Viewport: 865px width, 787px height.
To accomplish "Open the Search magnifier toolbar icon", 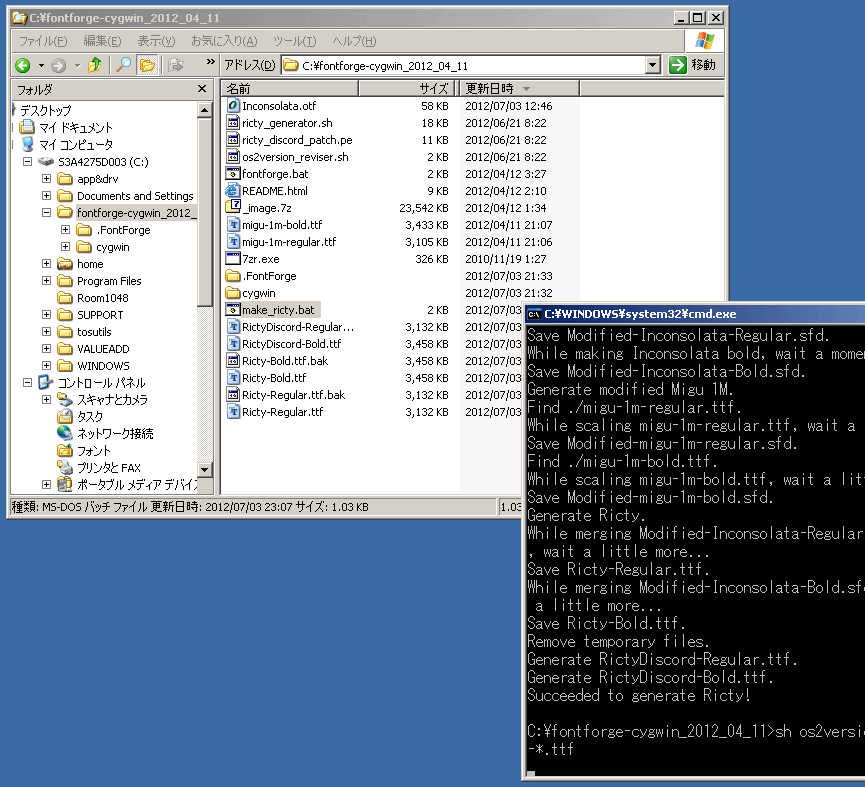I will pos(124,65).
